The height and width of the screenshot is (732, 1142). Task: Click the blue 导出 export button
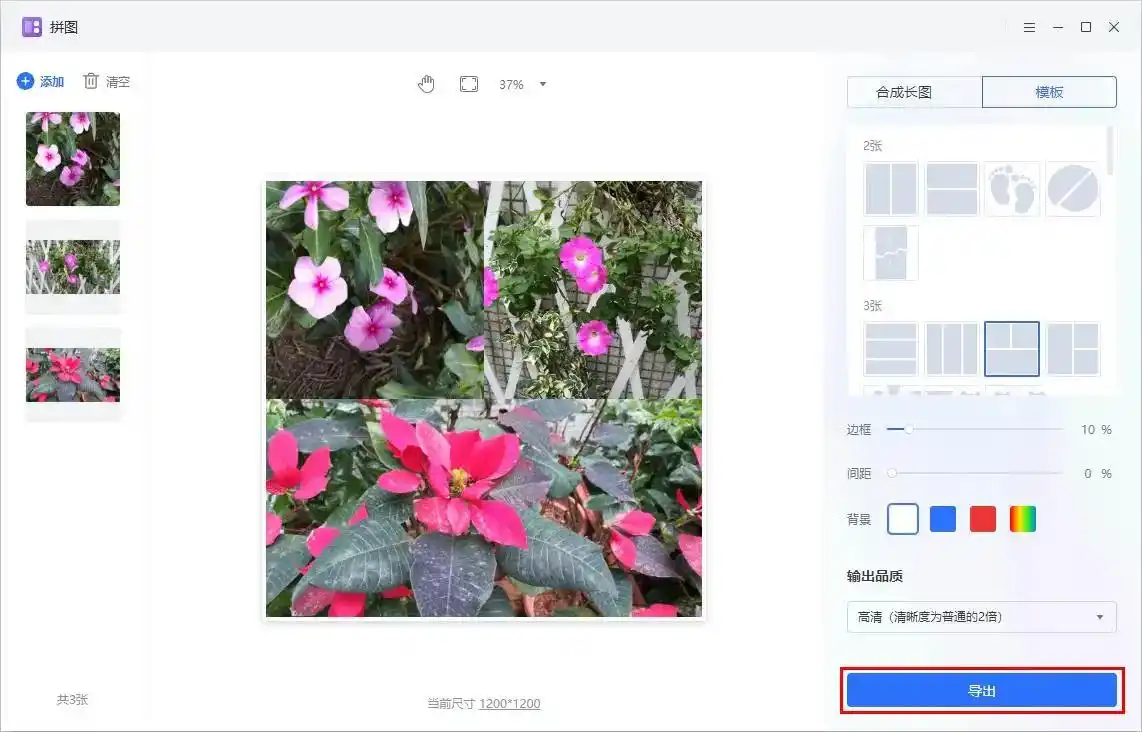[981, 691]
